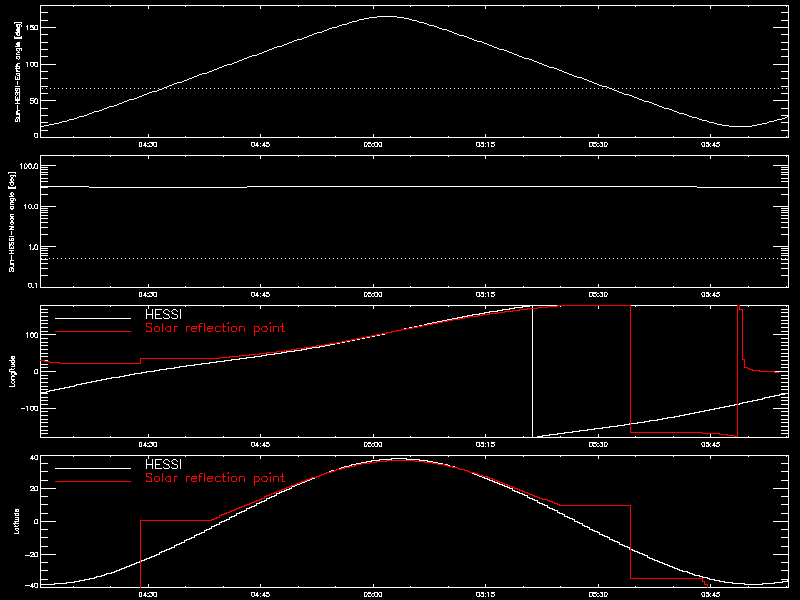This screenshot has width=800, height=600.
Task: Click the '-40' tick on Latitude axis
Action: (x=32, y=585)
